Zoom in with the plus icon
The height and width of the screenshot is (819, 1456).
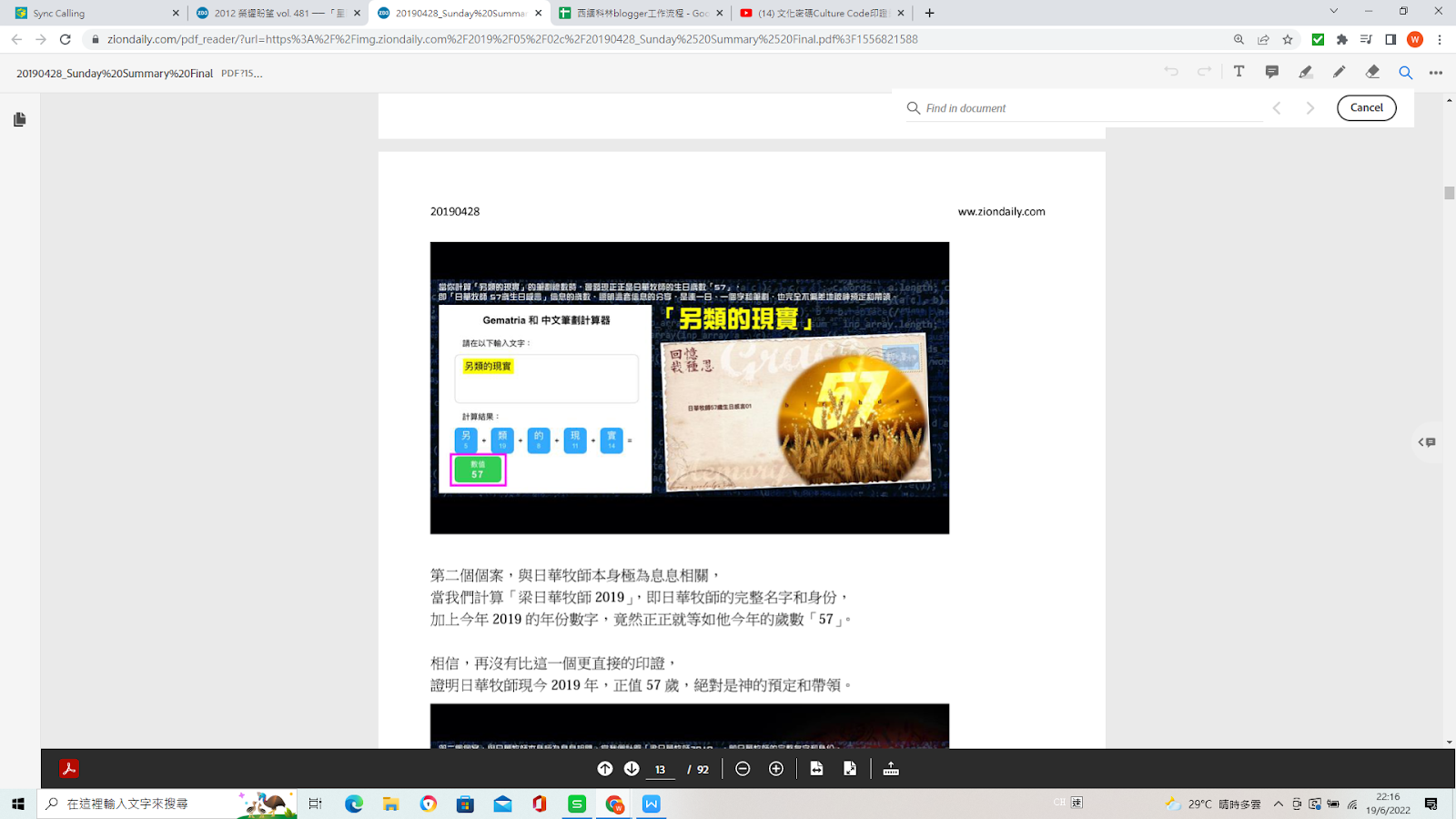coord(776,769)
